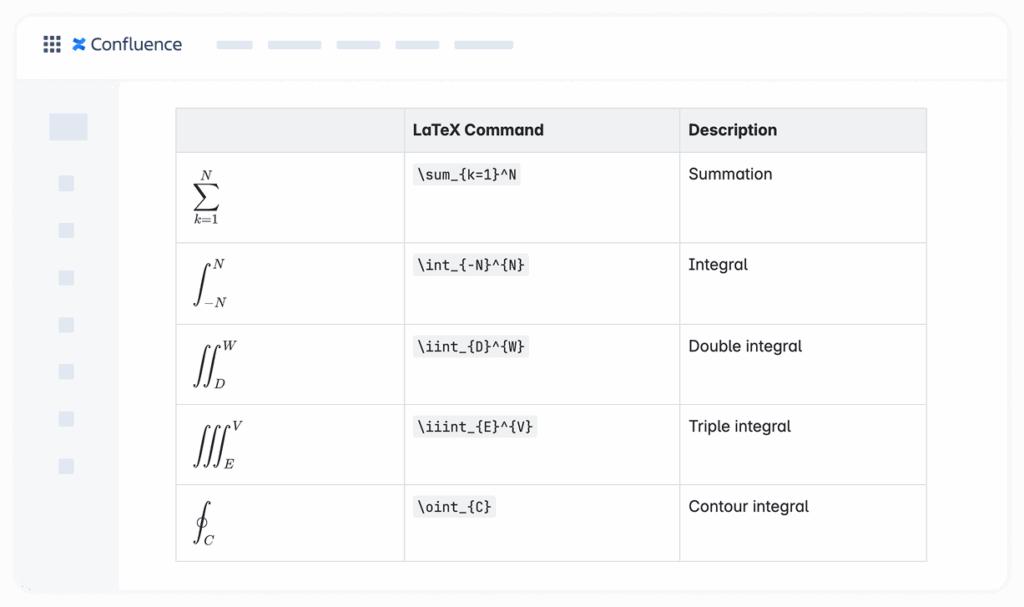This screenshot has width=1024, height=607.
Task: Click the Confluence logo icon
Action: pos(78,43)
